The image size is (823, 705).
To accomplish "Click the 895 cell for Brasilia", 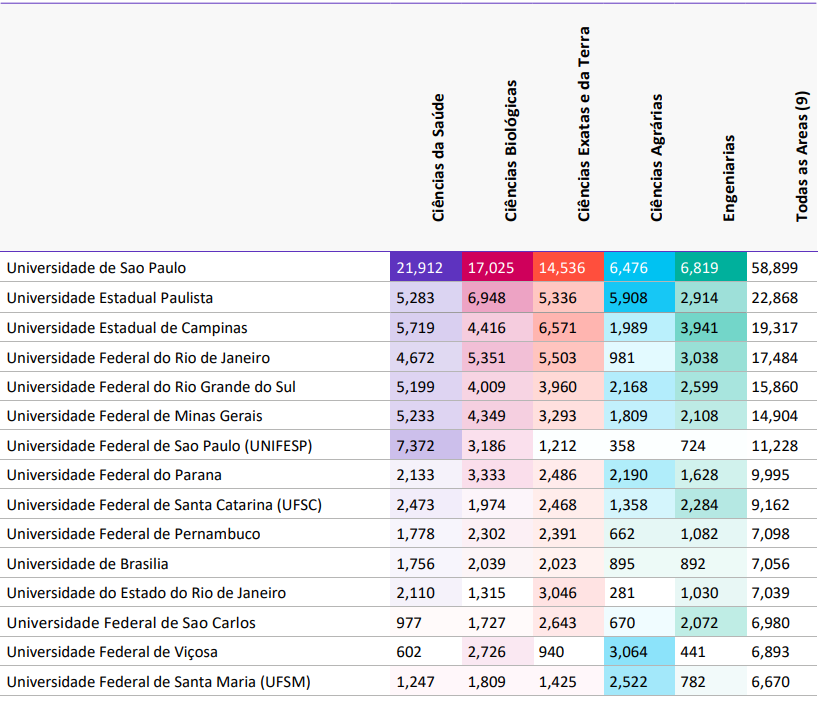I will 639,563.
